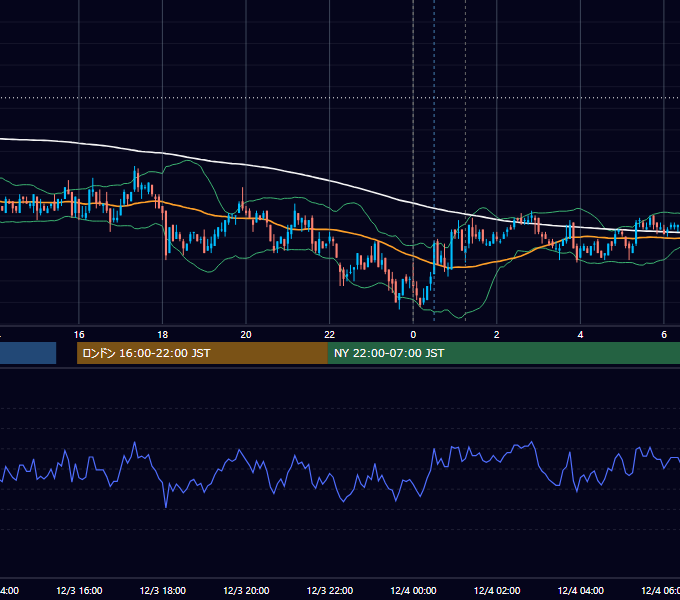Click hour label 22 under price chart

click(330, 335)
